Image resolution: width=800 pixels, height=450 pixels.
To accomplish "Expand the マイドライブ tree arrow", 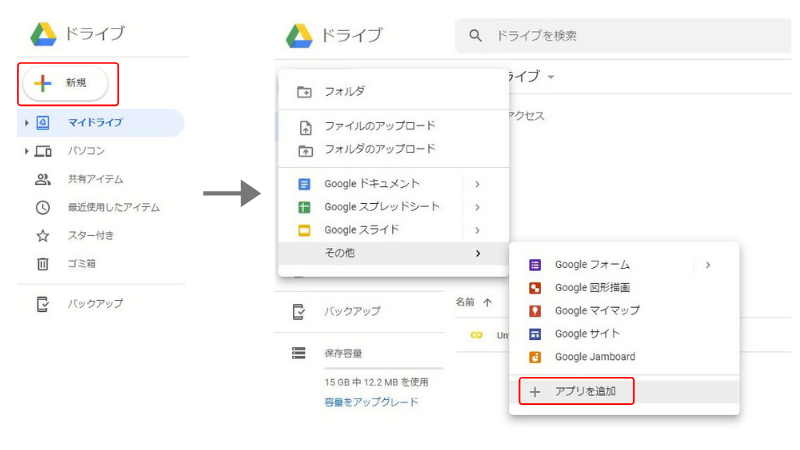I will click(x=27, y=123).
